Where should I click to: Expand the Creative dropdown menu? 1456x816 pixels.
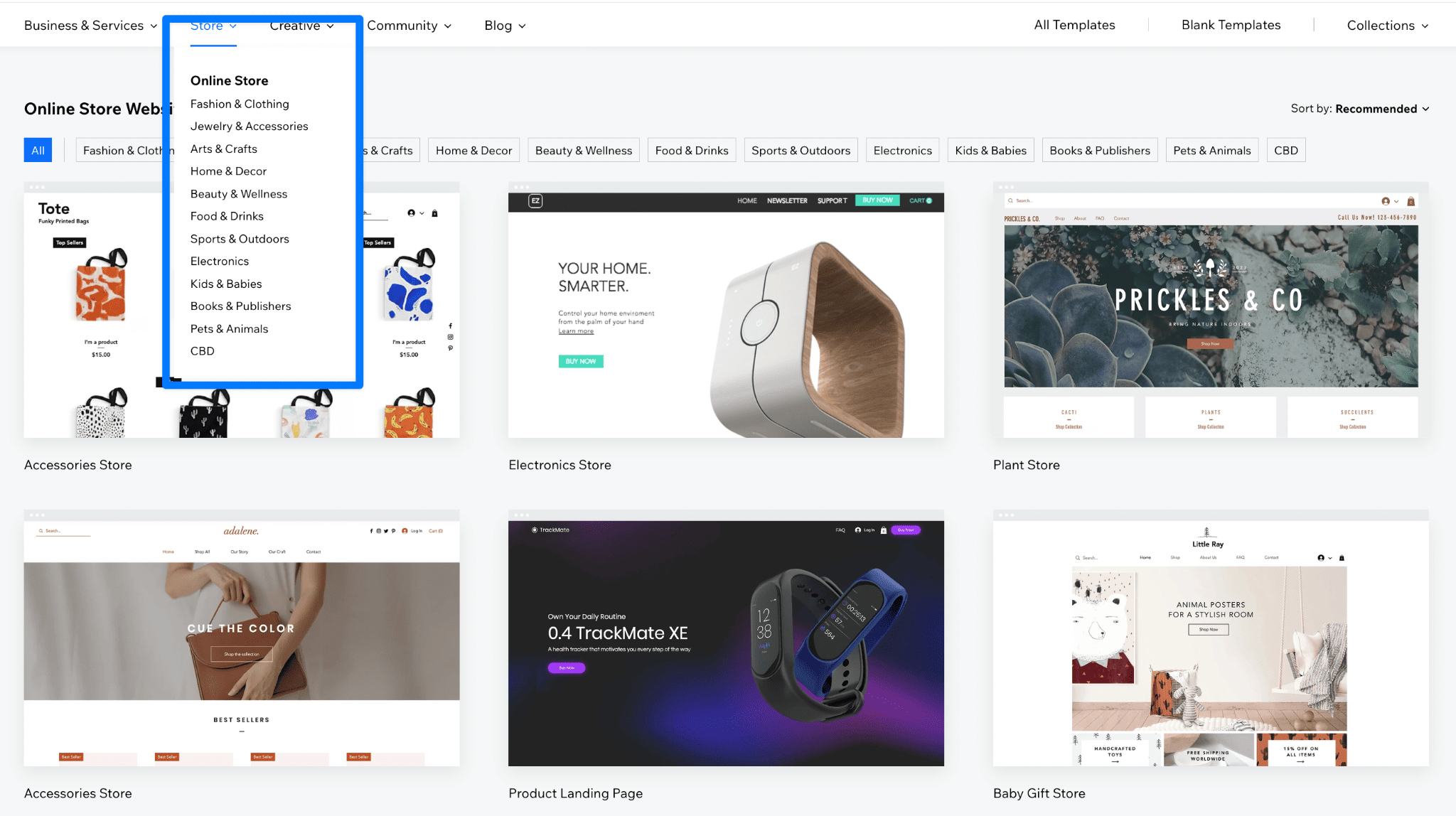tap(302, 24)
